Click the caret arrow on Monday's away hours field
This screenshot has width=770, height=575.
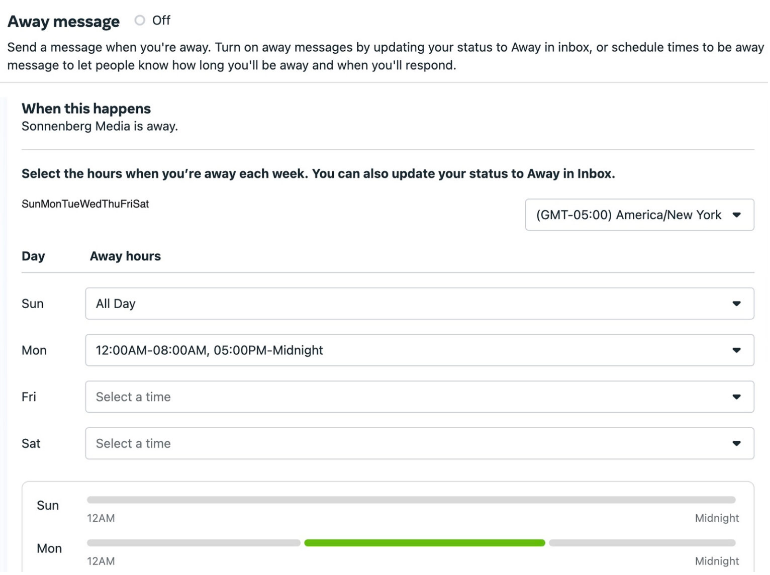(737, 350)
